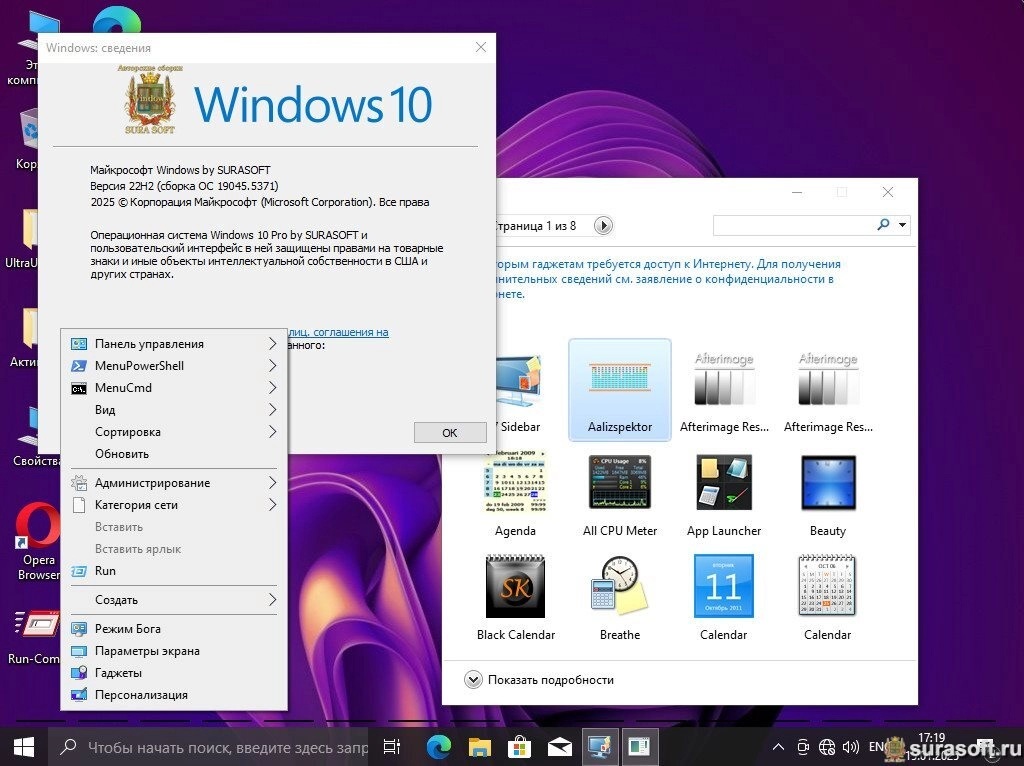Open the gadget search dropdown arrow
The height and width of the screenshot is (766, 1024).
tap(903, 225)
